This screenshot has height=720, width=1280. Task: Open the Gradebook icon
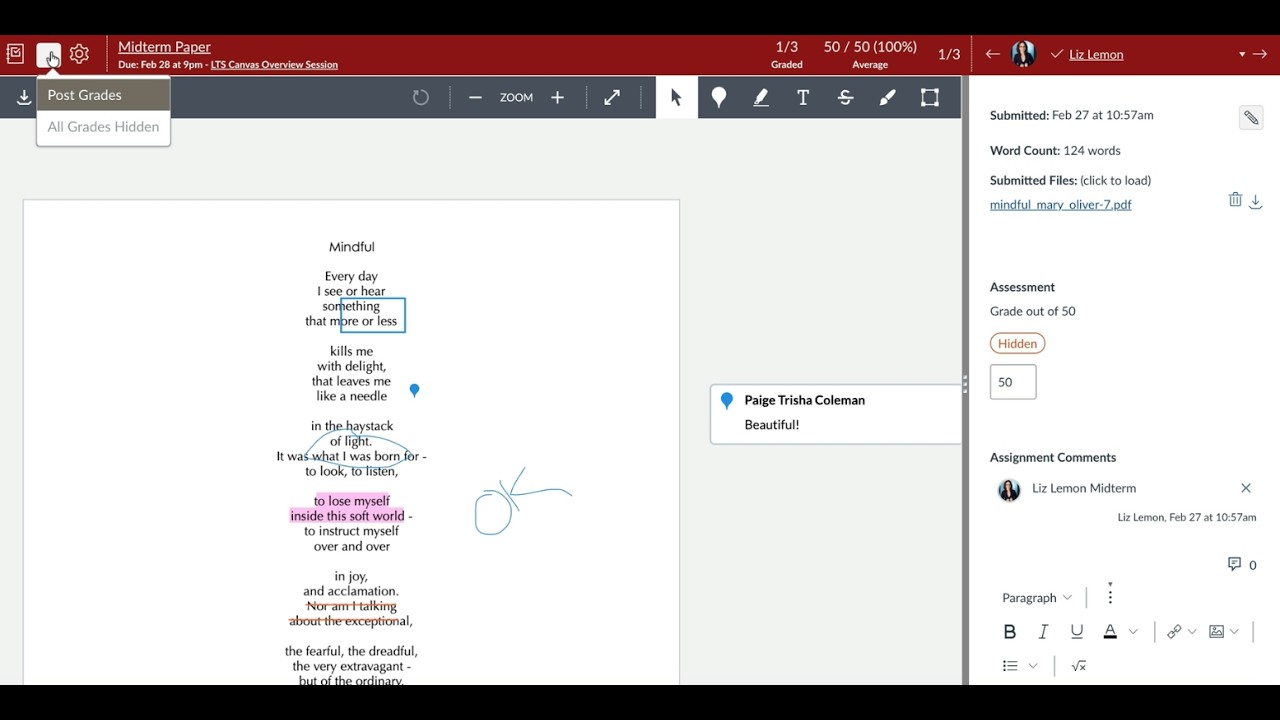pos(15,54)
